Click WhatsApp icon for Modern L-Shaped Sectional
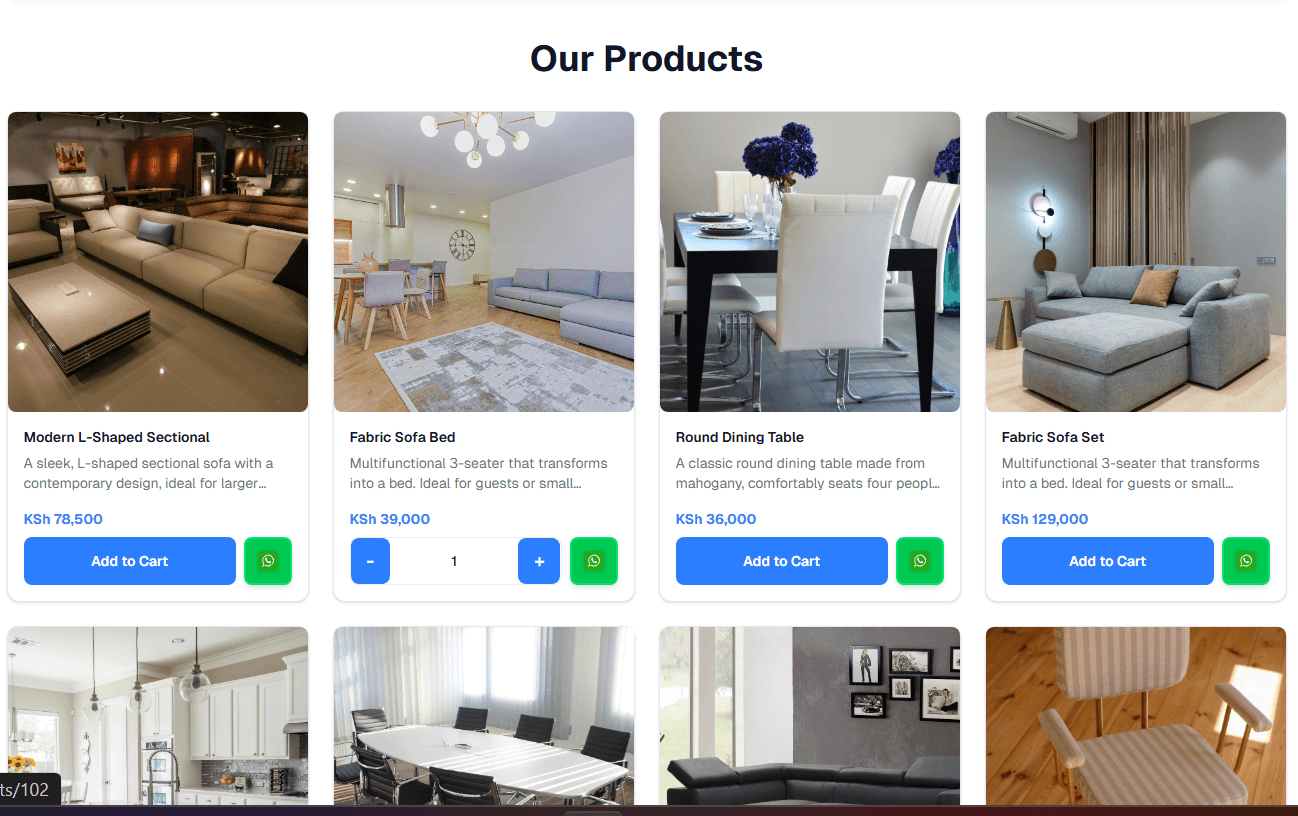The image size is (1298, 816). (268, 561)
